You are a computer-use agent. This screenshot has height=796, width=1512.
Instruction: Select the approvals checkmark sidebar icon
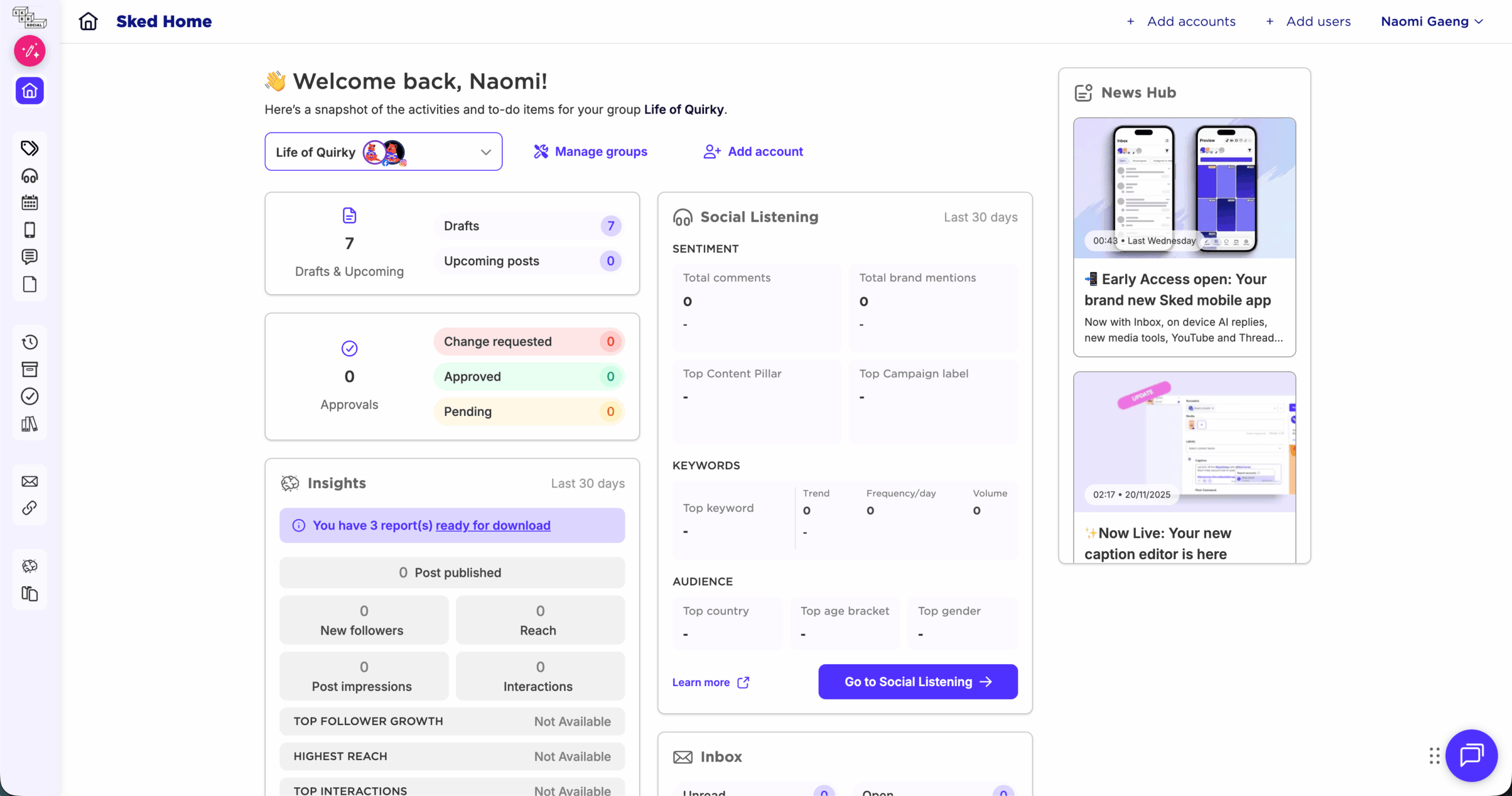point(30,397)
